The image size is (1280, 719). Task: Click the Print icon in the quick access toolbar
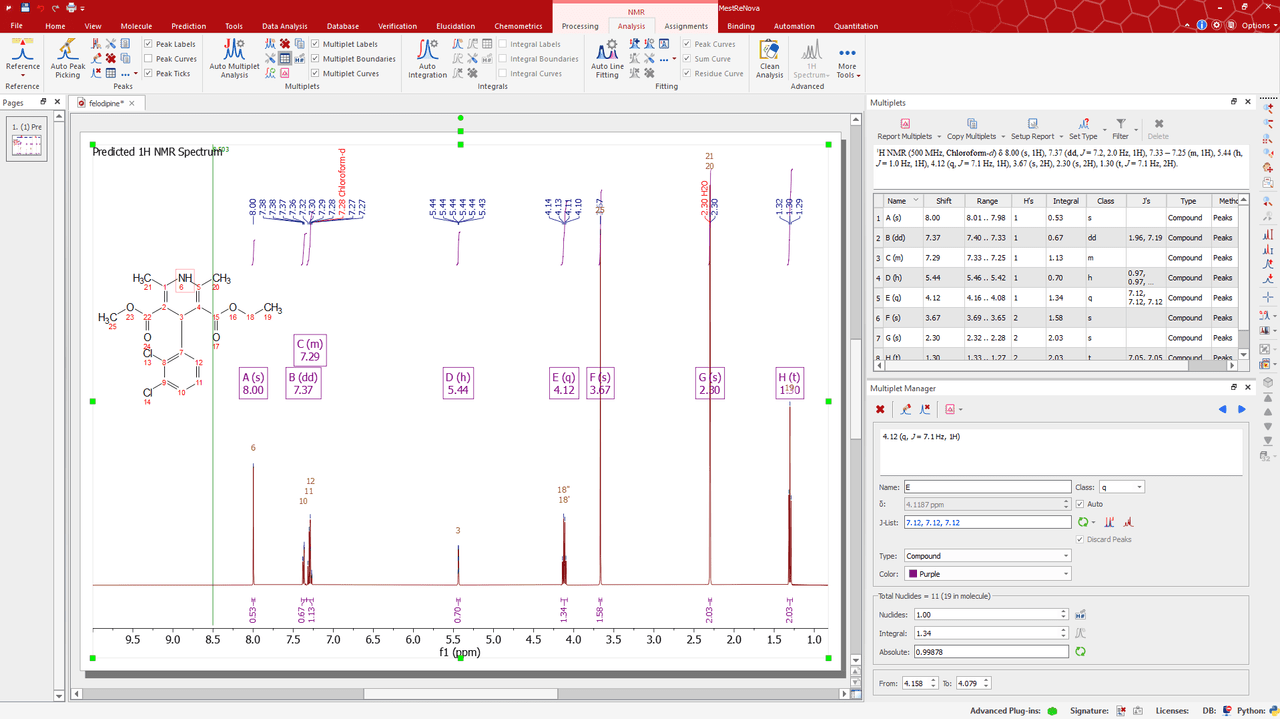click(x=71, y=8)
